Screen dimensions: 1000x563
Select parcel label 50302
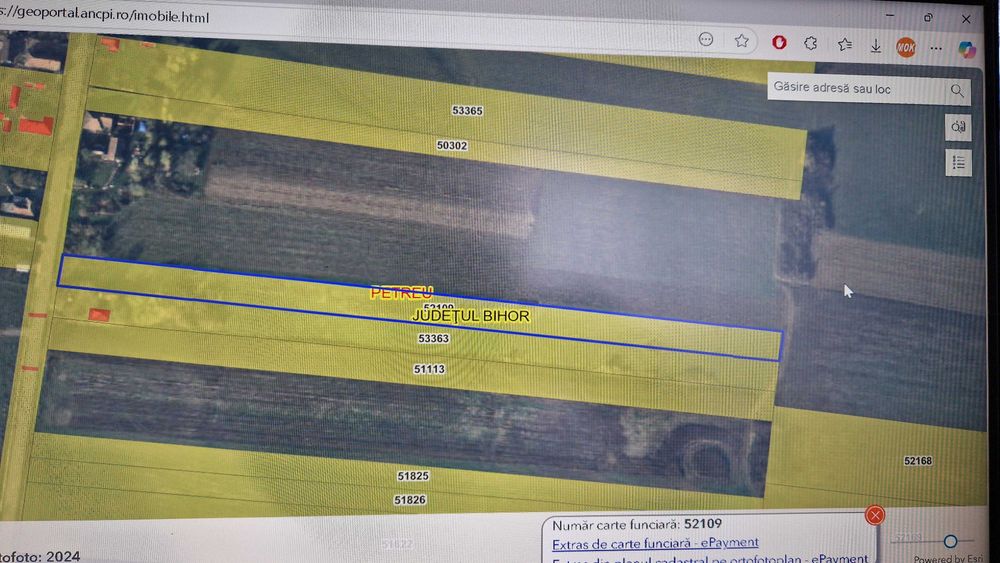point(452,145)
